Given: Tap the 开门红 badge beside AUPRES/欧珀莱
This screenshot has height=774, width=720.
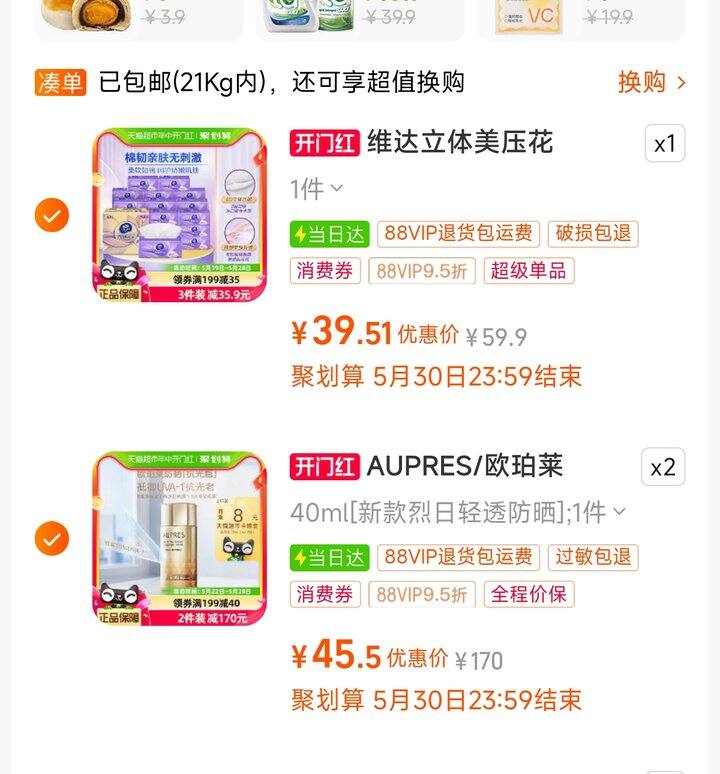Looking at the screenshot, I should tap(324, 466).
